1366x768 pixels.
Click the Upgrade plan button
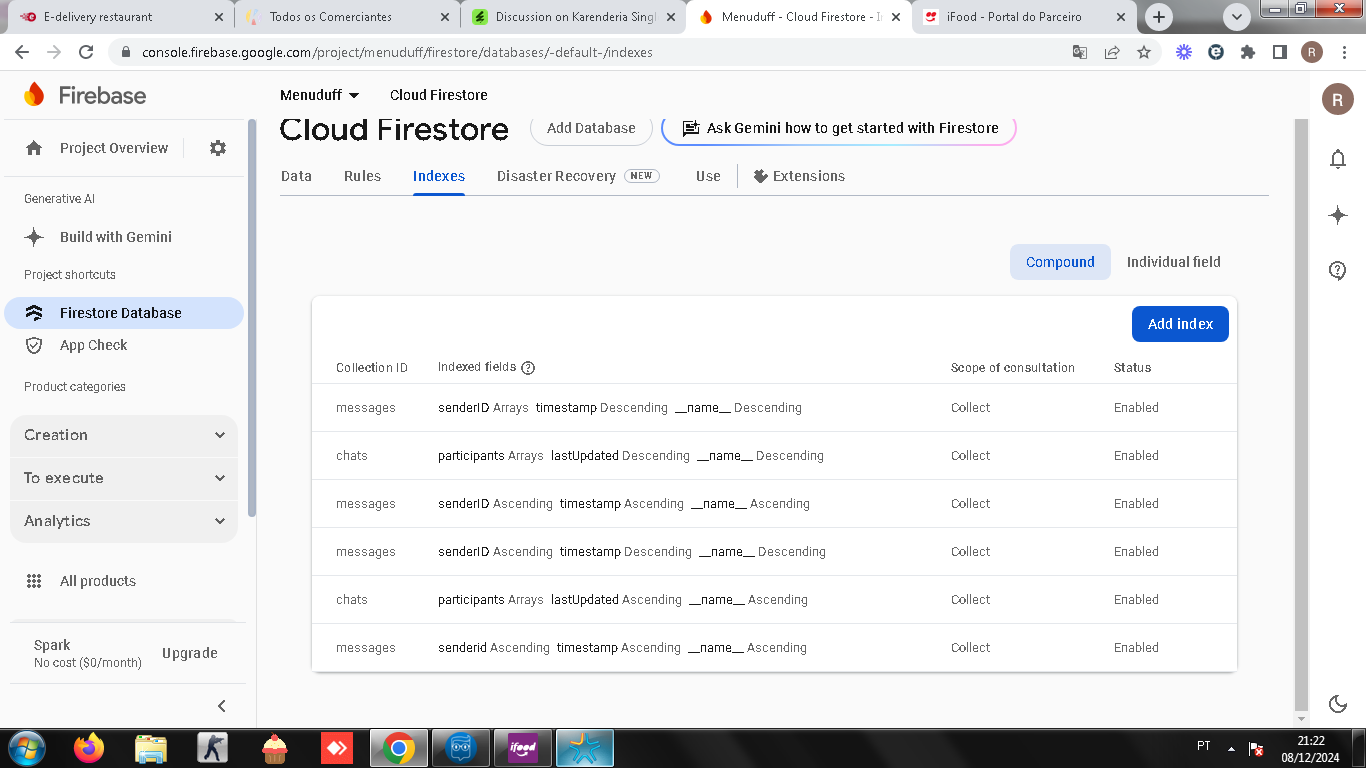click(x=190, y=653)
